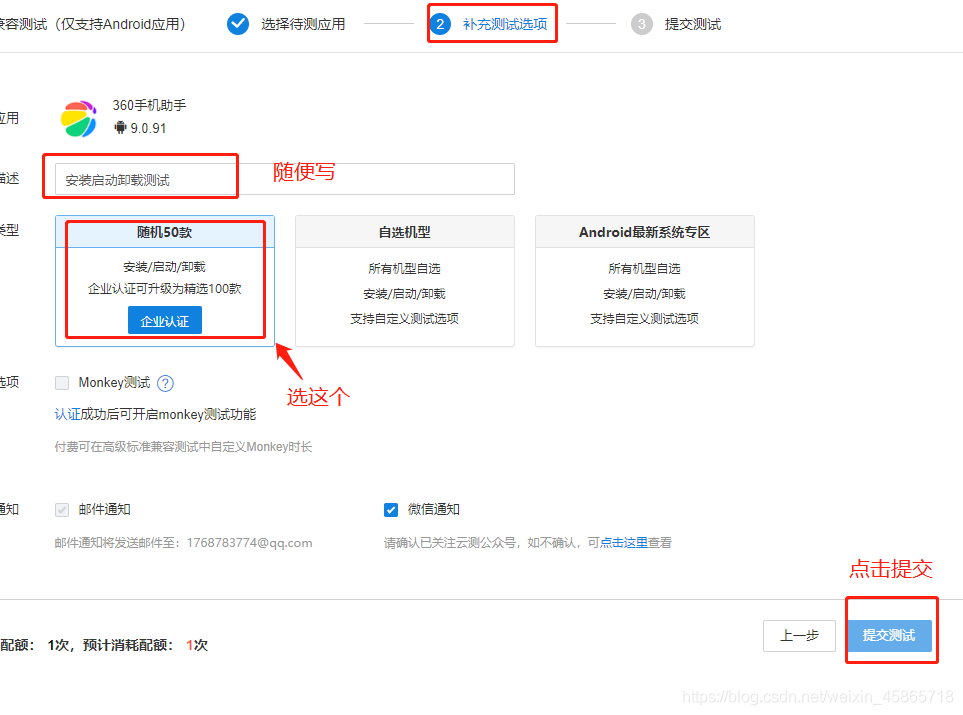
Task: Click the version text 9.0.91
Action: point(148,128)
